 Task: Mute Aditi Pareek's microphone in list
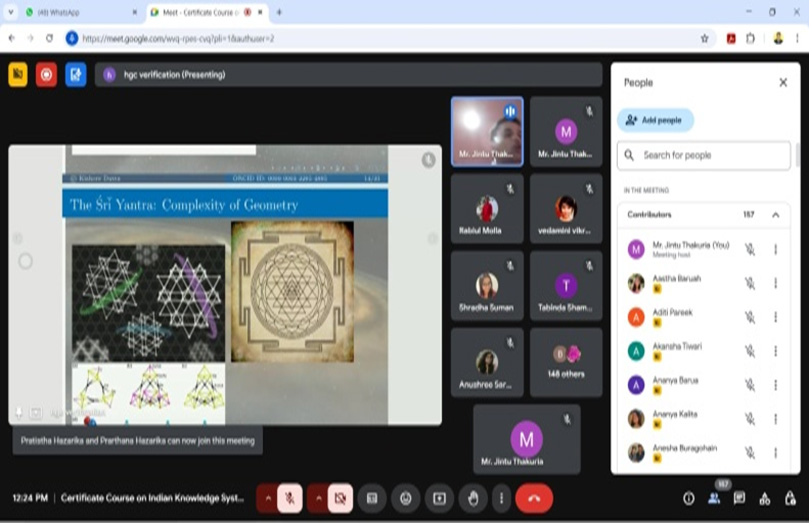(749, 317)
